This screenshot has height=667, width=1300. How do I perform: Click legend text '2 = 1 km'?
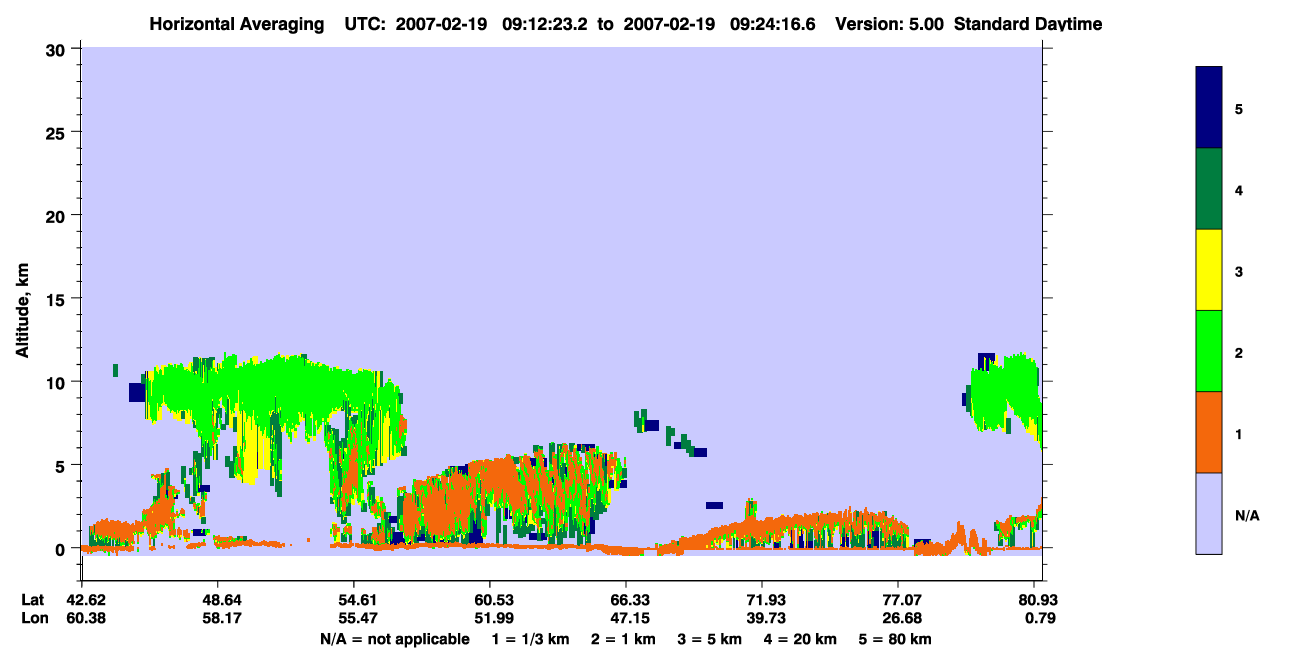[x=624, y=639]
